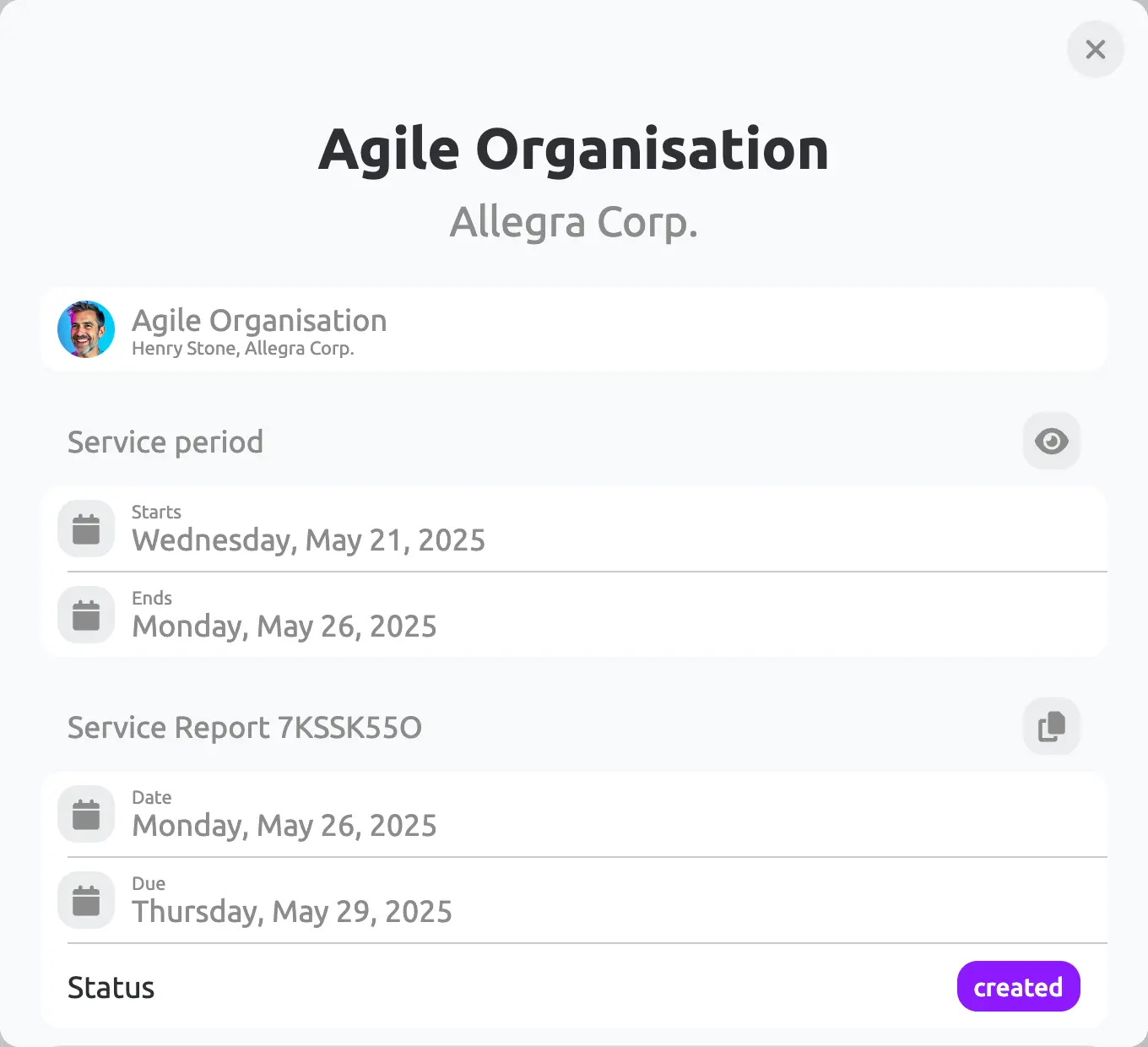Viewport: 1148px width, 1047px height.
Task: Click the Status row label
Action: click(x=111, y=987)
